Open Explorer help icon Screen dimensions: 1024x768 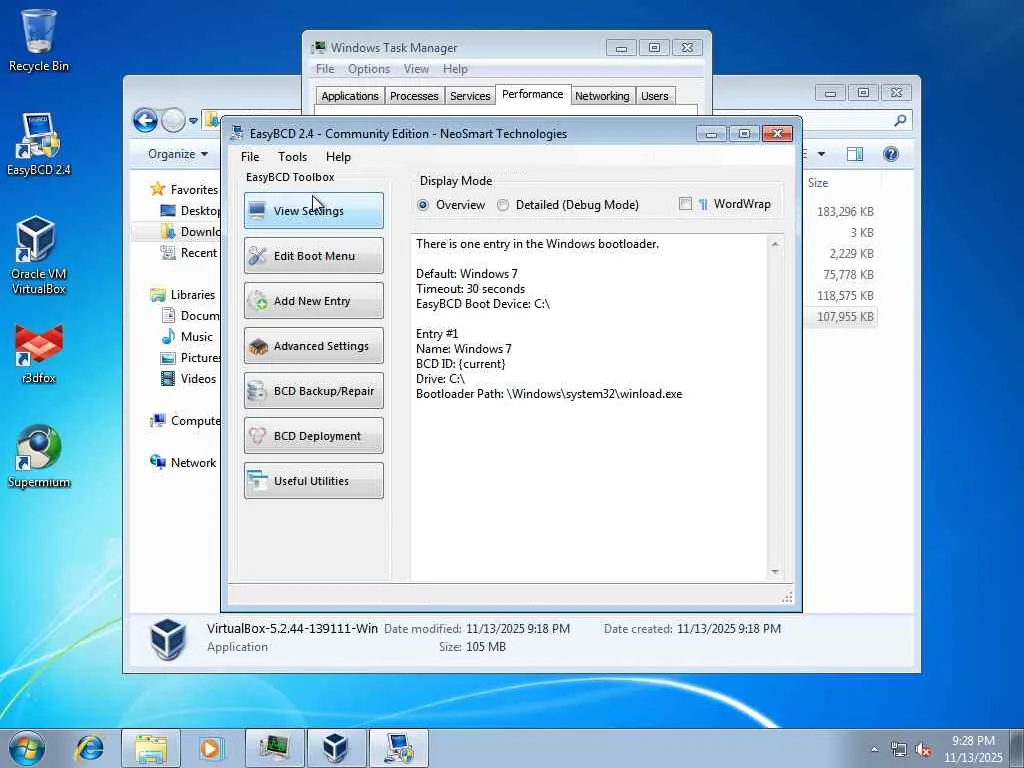point(891,154)
